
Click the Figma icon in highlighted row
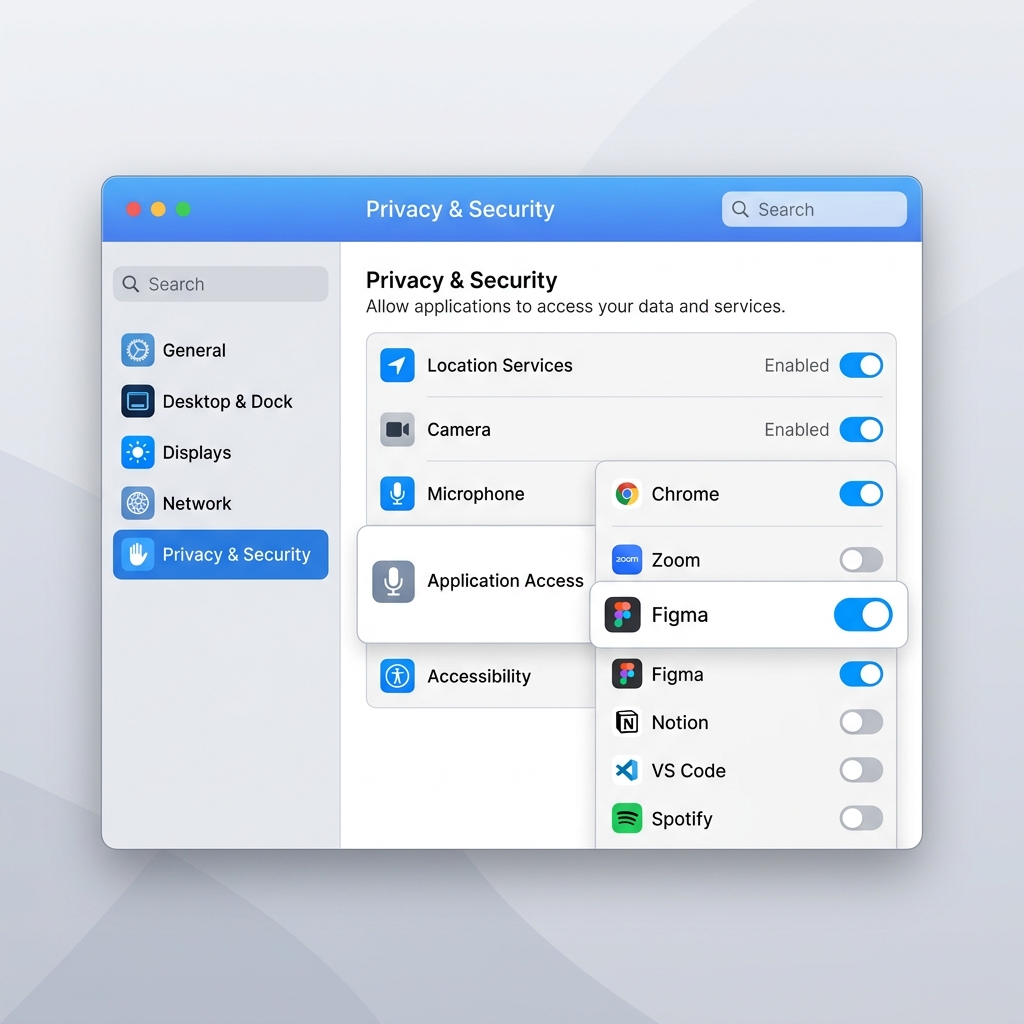tap(622, 615)
